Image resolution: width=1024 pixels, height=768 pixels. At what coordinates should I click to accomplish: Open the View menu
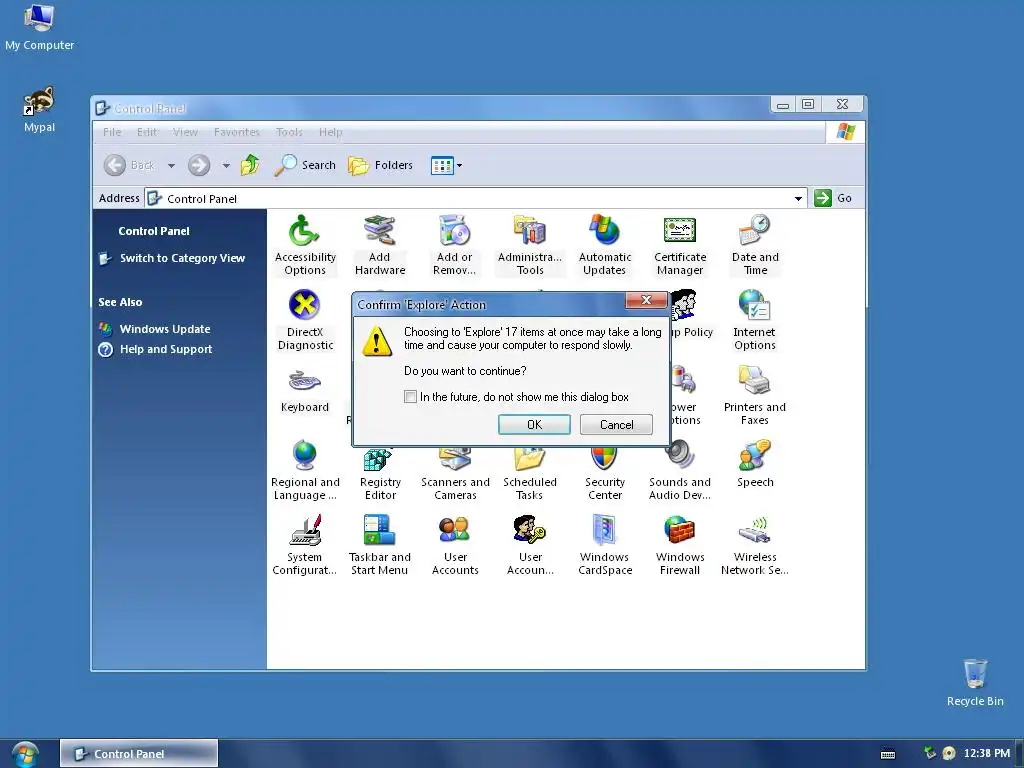(185, 132)
